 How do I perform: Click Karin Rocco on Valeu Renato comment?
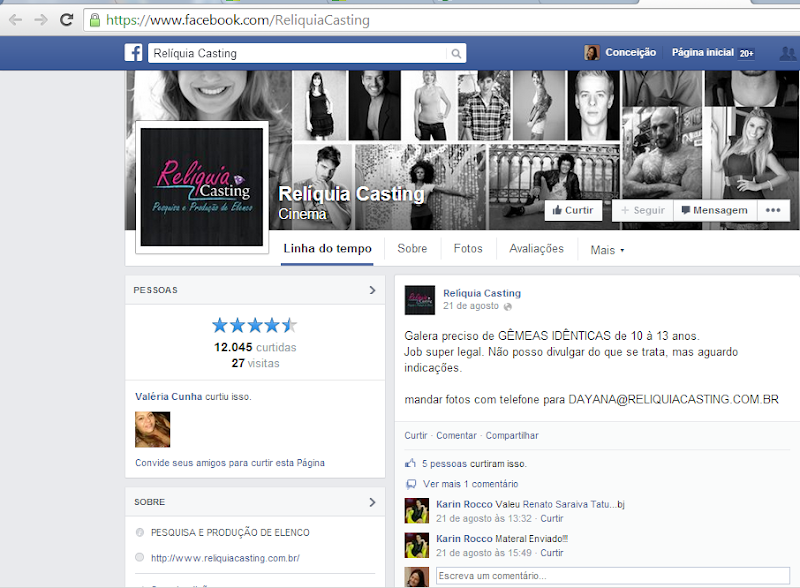pyautogui.click(x=464, y=504)
